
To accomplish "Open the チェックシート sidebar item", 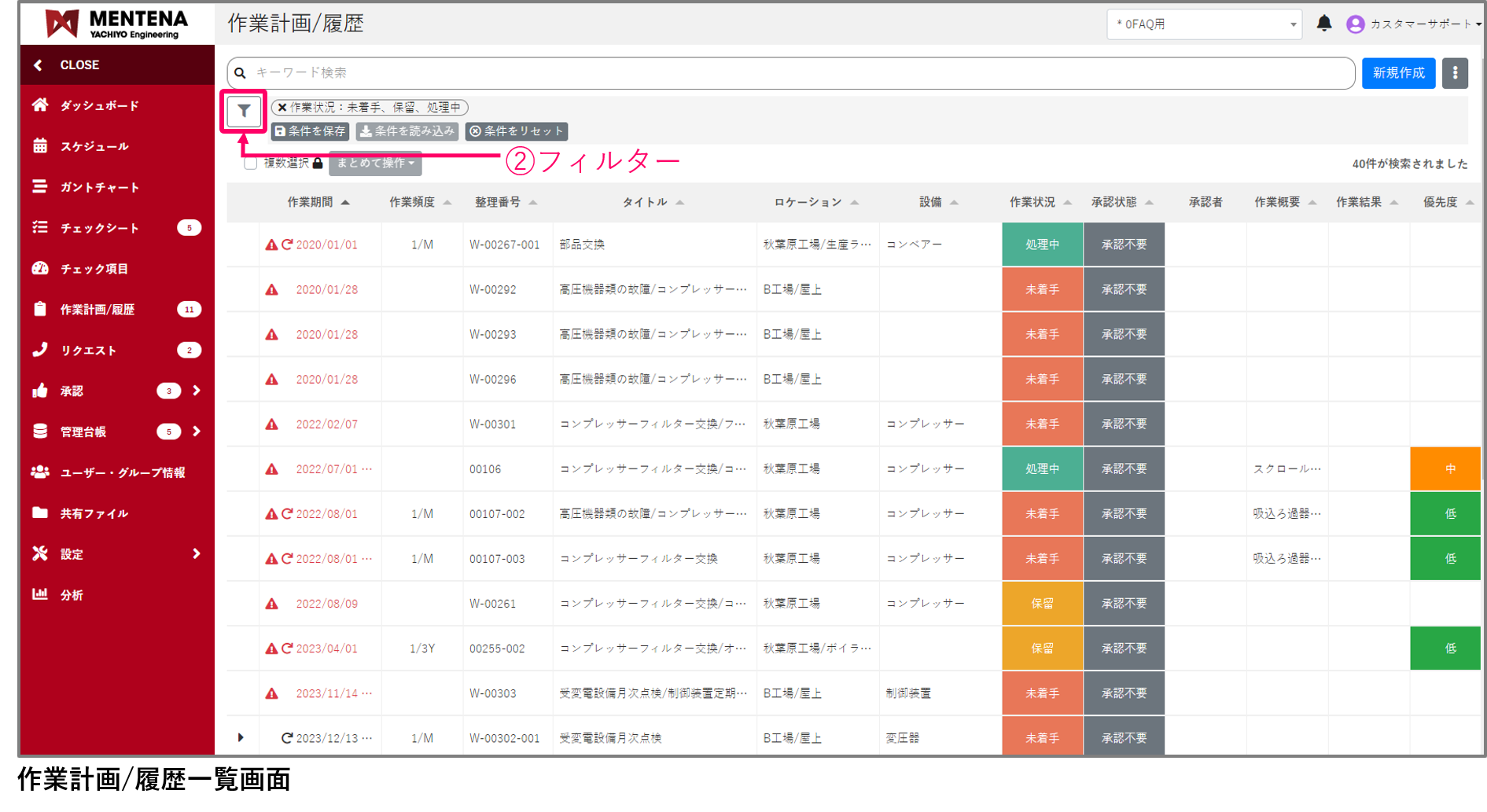I will click(99, 227).
